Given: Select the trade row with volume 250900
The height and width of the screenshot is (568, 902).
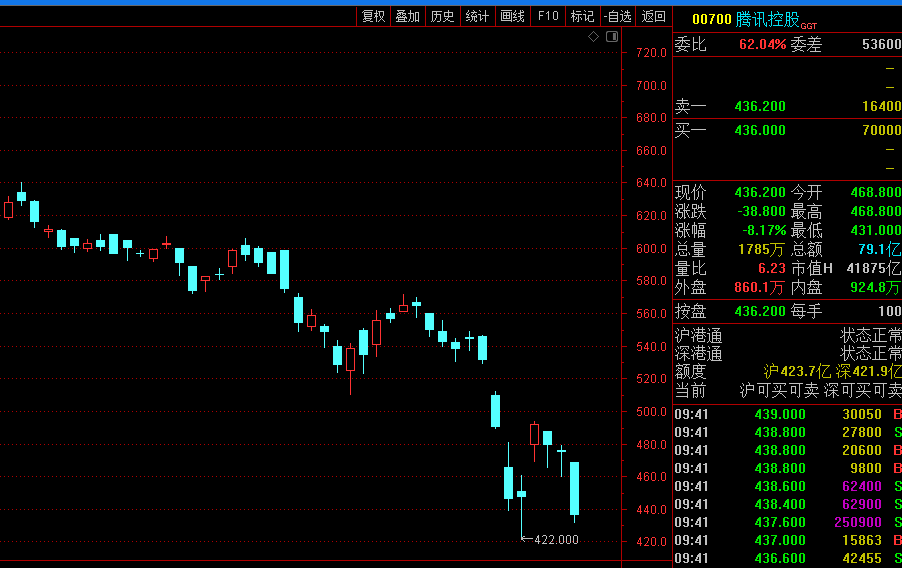Looking at the screenshot, I should (x=786, y=522).
